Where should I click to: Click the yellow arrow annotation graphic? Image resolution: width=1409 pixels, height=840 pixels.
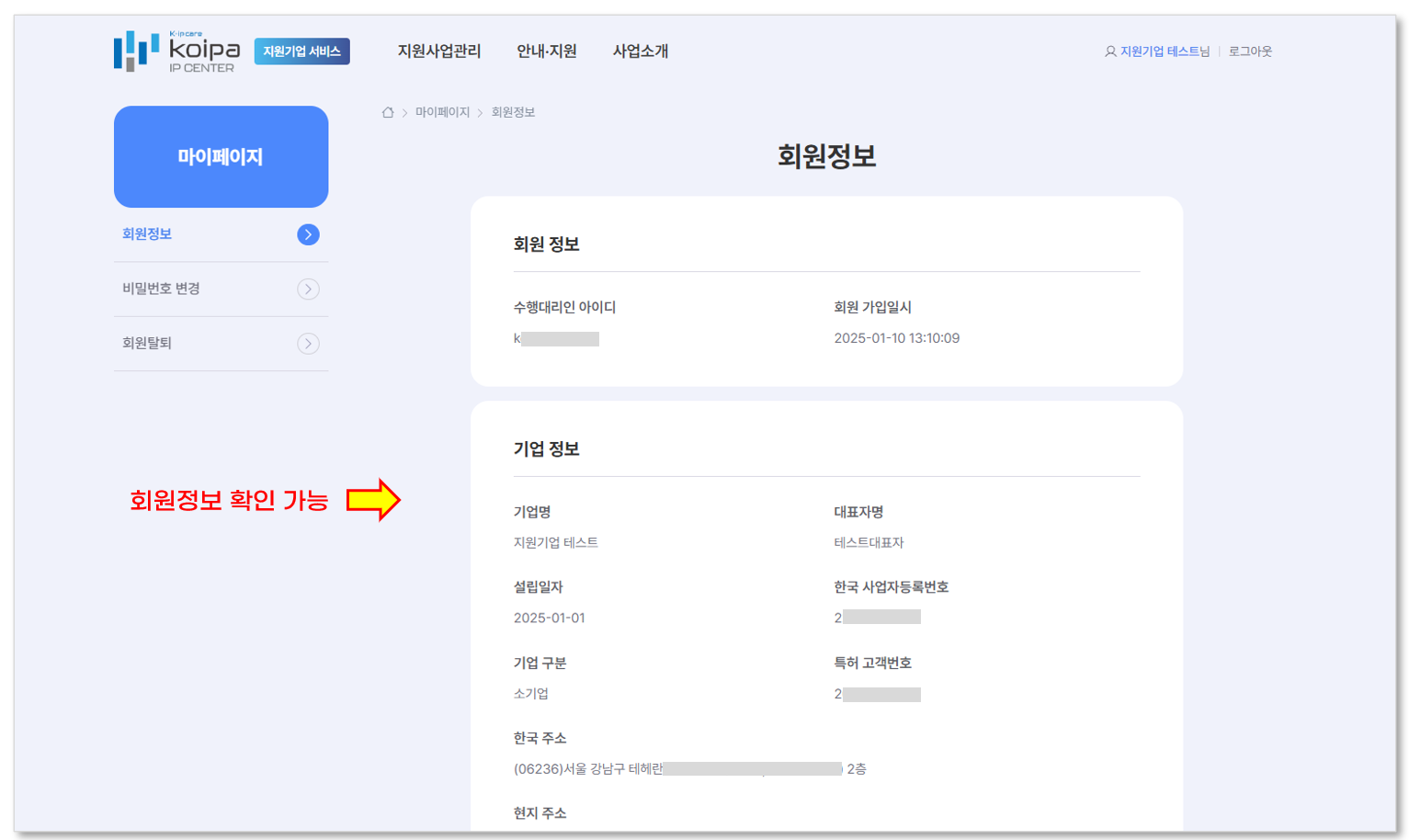point(373,500)
